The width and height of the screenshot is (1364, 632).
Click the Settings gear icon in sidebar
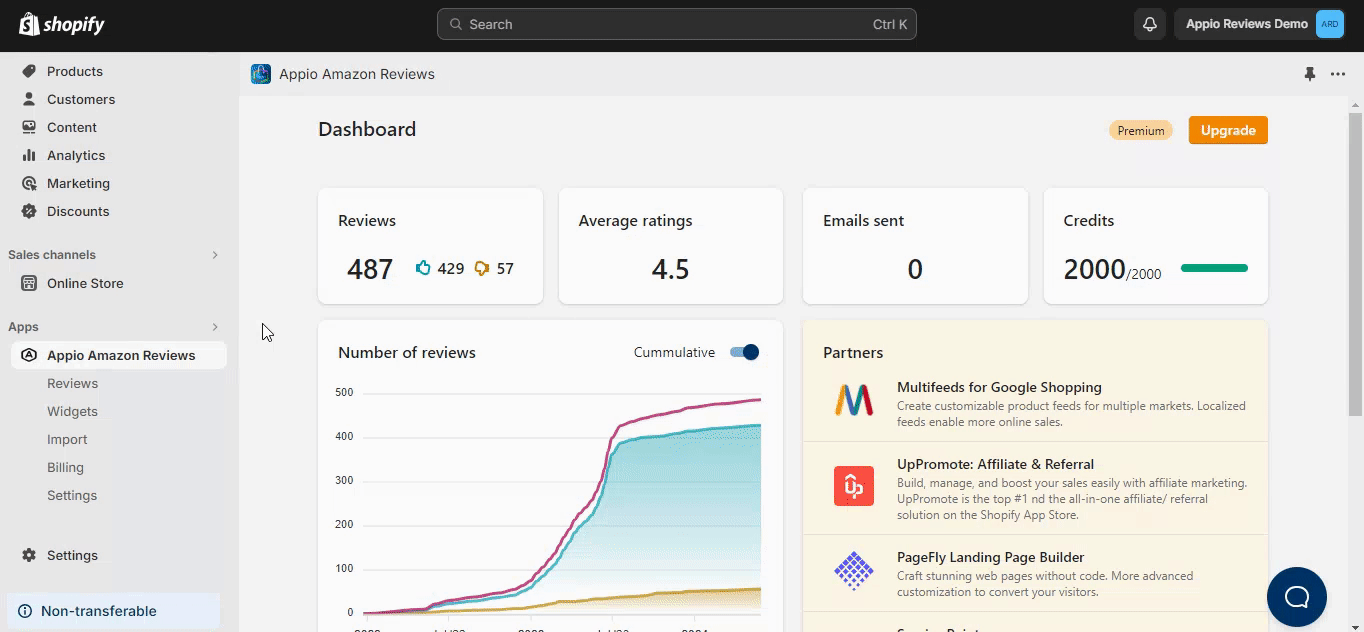coord(29,555)
